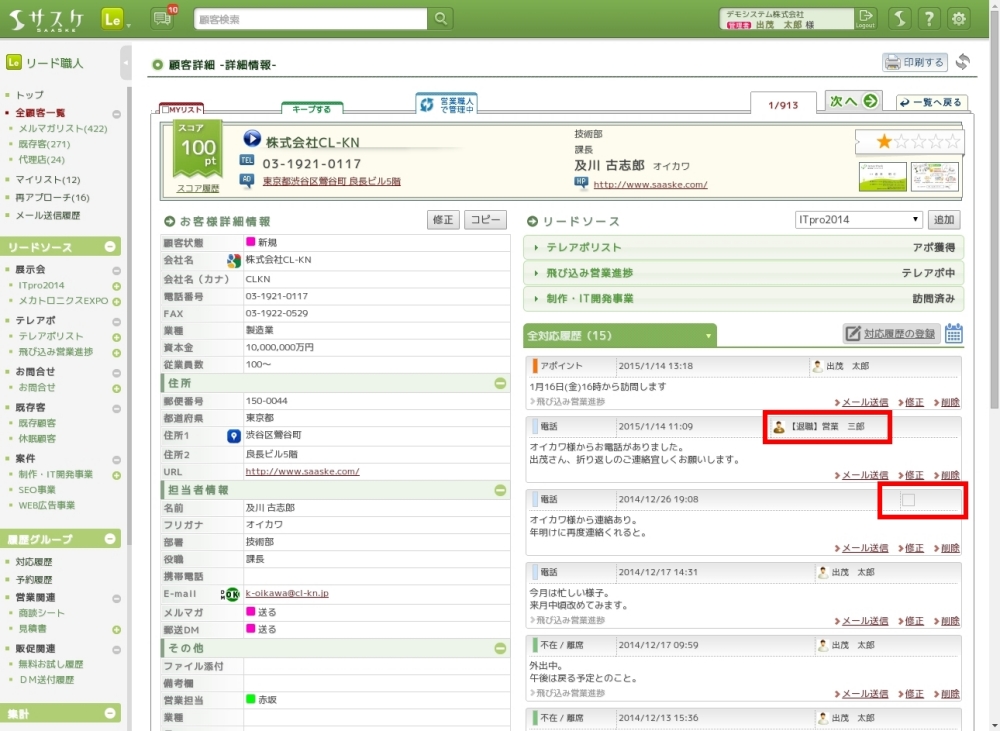
Task: Open 既存客(271) in the sidebar
Action: pyautogui.click(x=44, y=144)
